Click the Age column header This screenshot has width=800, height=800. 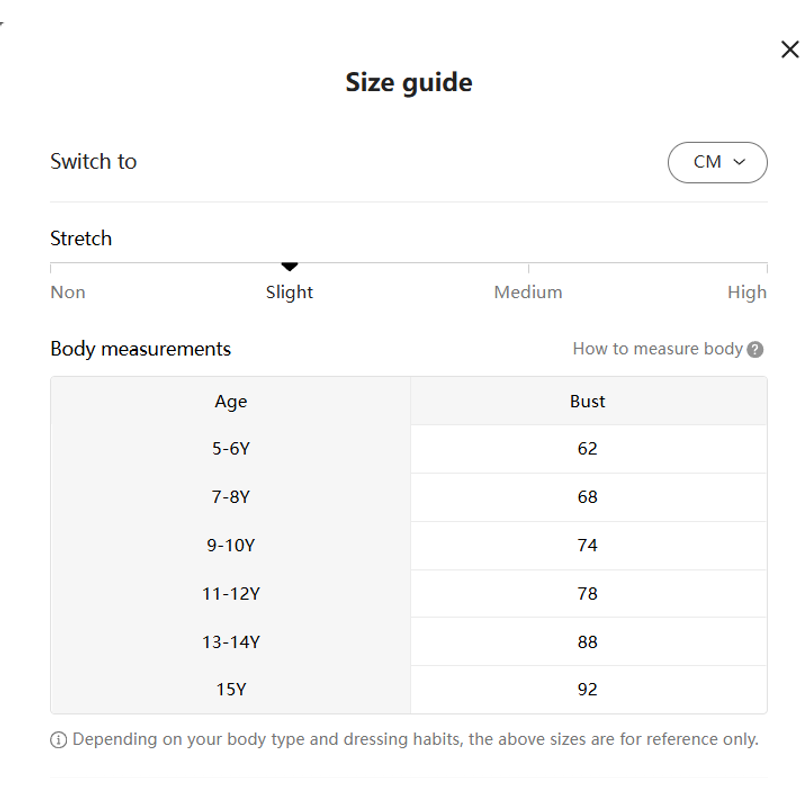coord(231,401)
